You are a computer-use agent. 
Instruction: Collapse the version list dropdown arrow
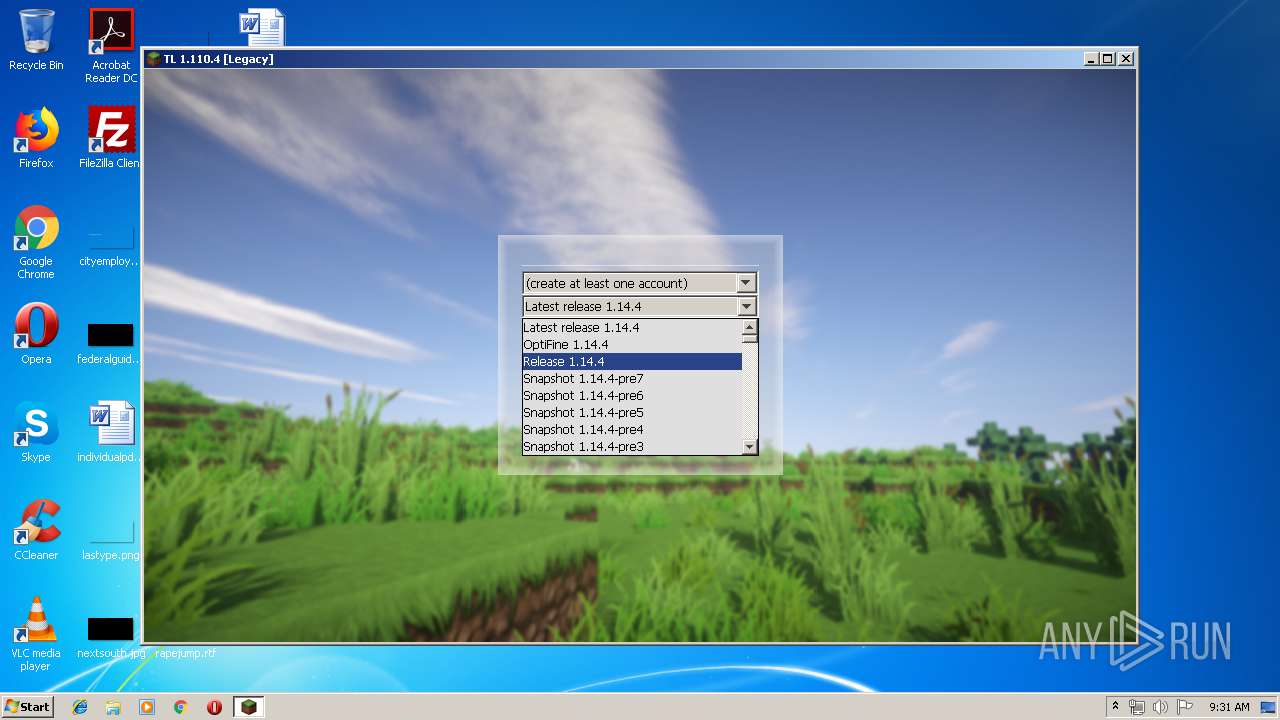[746, 307]
